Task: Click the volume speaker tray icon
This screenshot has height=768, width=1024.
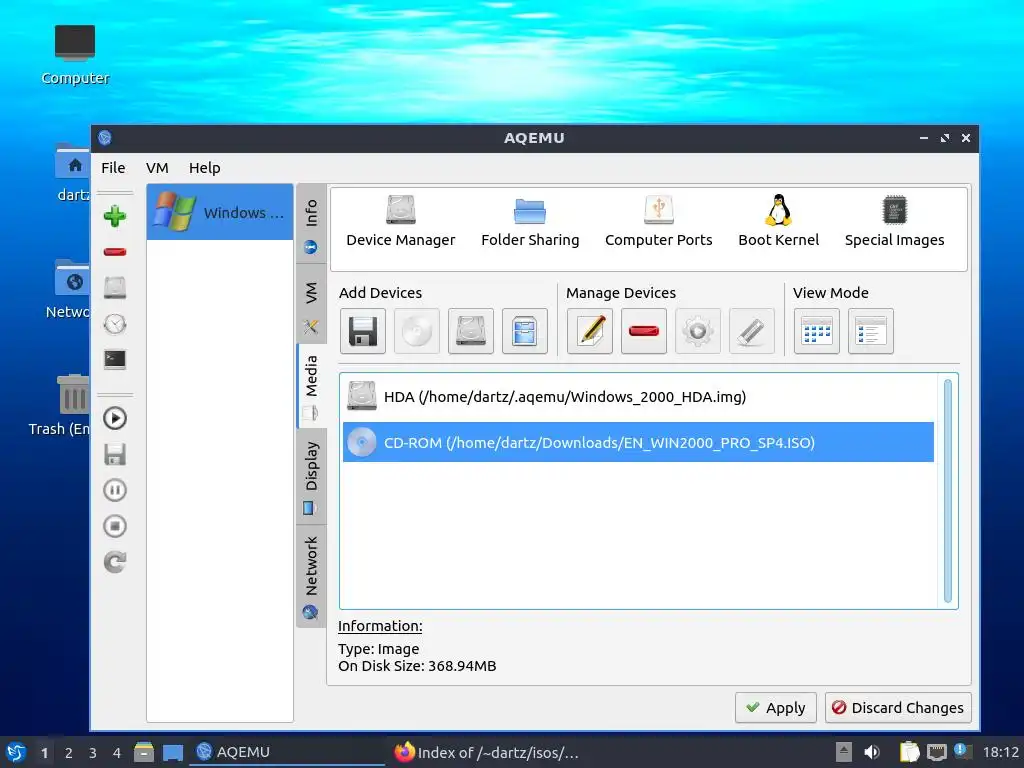Action: coord(872,752)
